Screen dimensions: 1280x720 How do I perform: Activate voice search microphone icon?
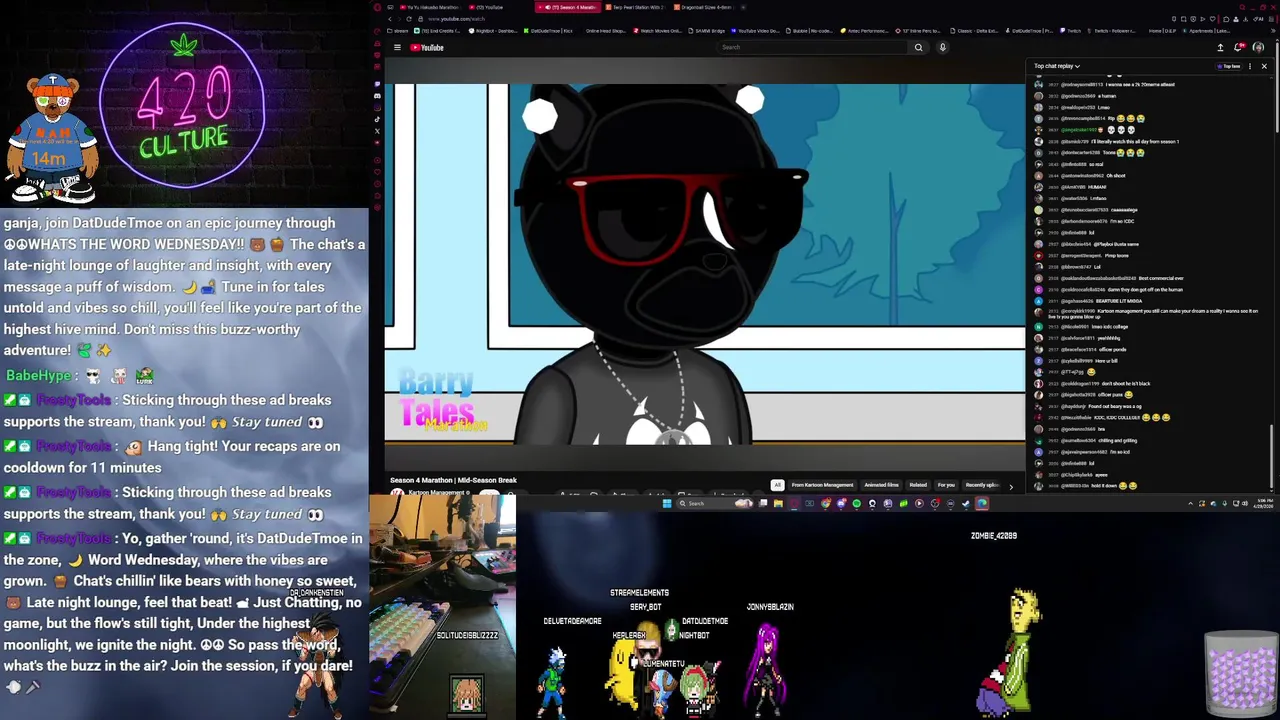(942, 47)
